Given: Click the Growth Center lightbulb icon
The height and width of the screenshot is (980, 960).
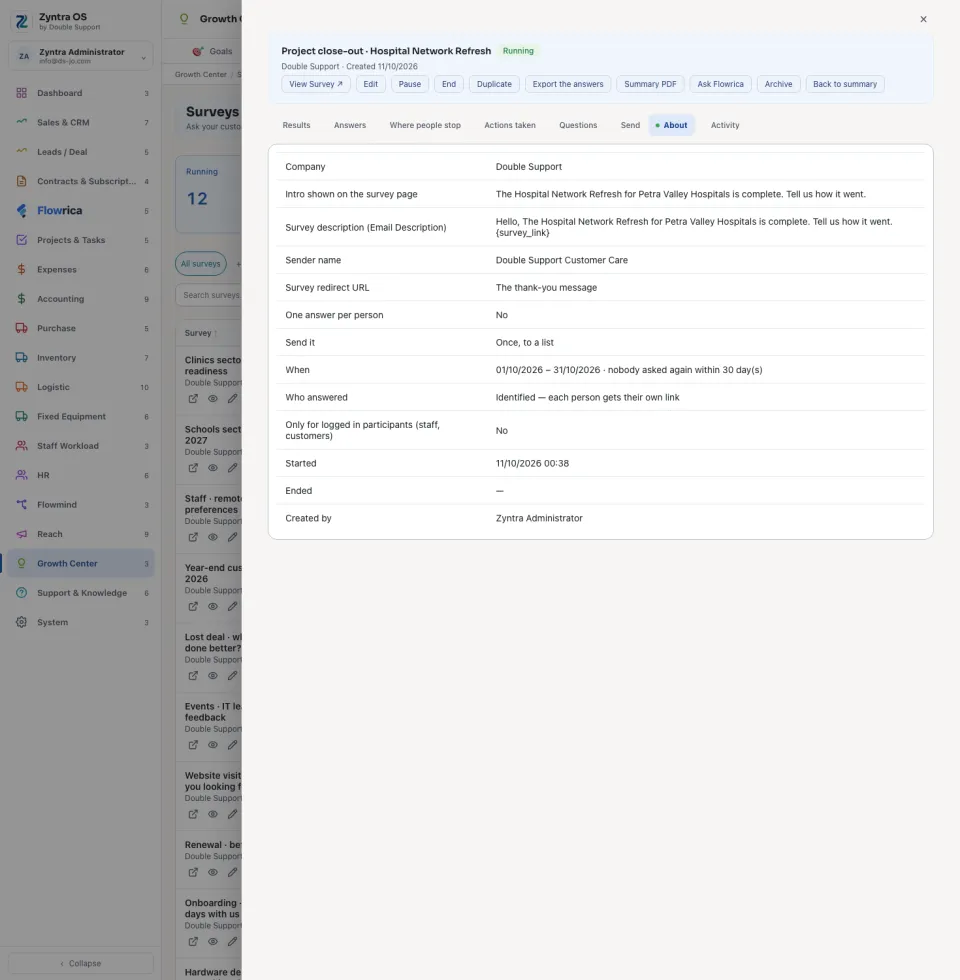Looking at the screenshot, I should (x=21, y=563).
